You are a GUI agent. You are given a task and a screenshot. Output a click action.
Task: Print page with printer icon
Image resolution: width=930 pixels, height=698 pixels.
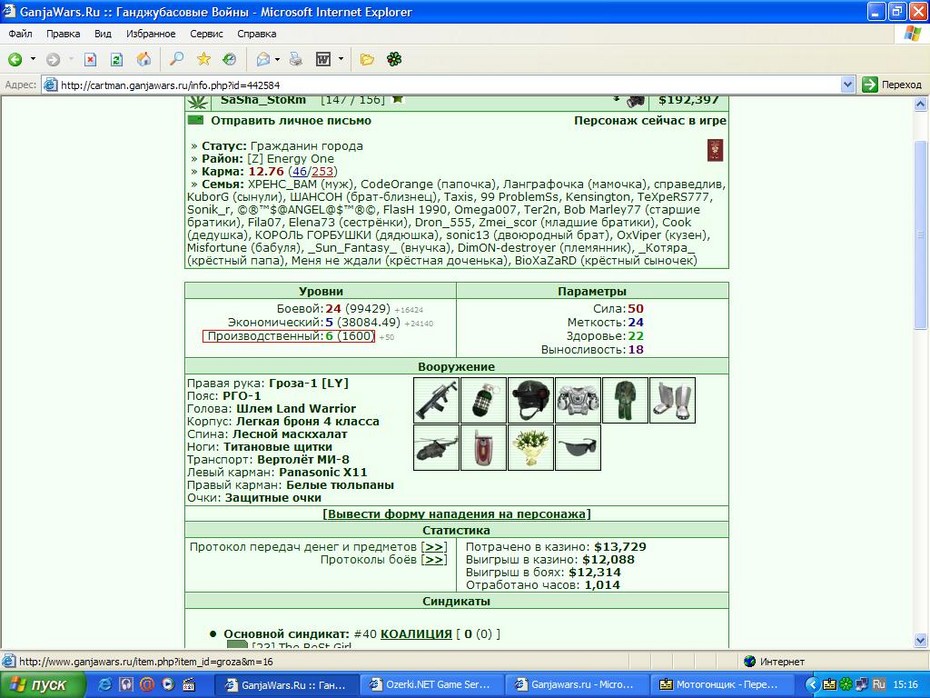pos(295,59)
